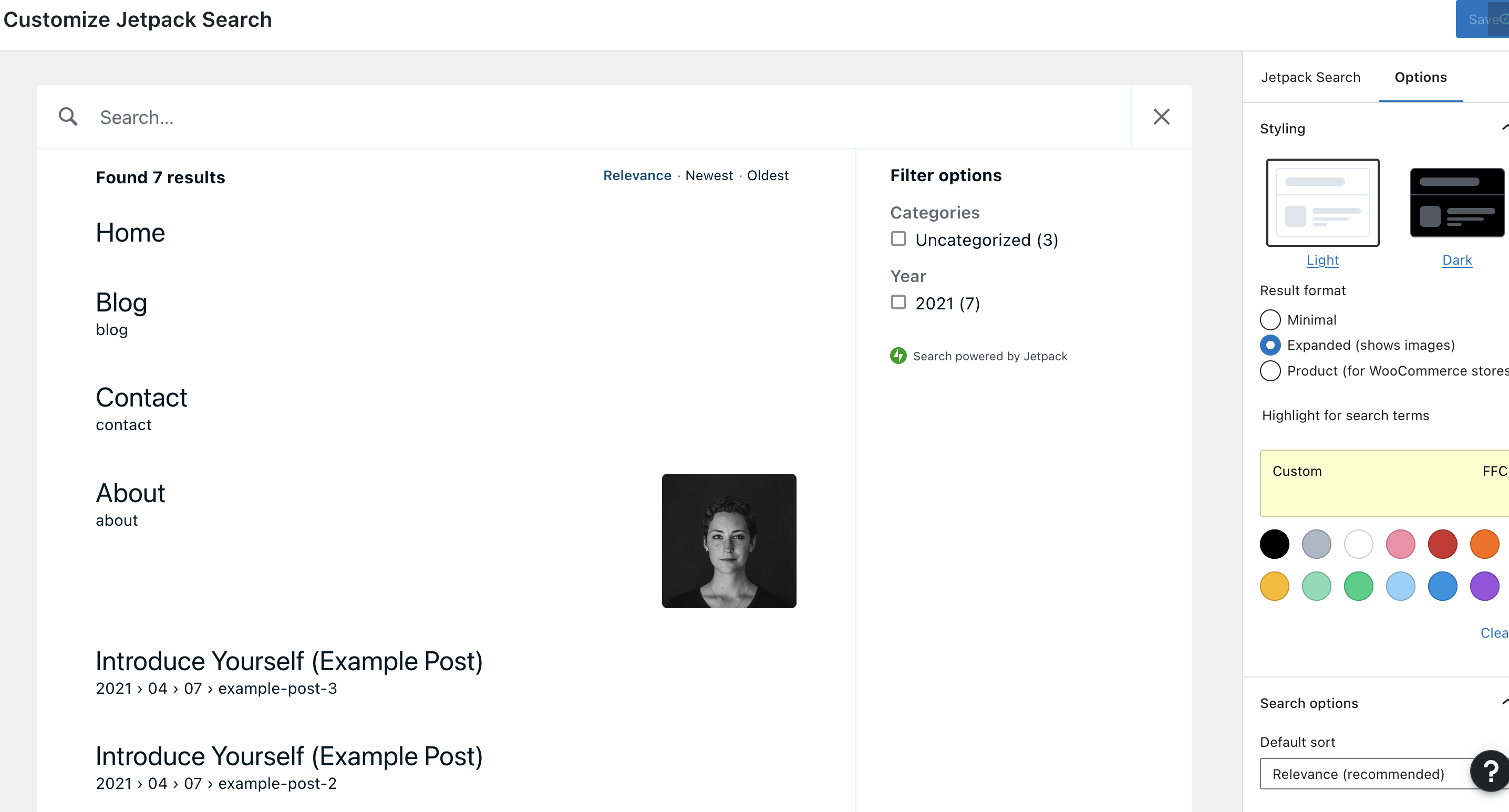Select the Light theme preview thumbnail
The image size is (1509, 812).
click(1322, 203)
